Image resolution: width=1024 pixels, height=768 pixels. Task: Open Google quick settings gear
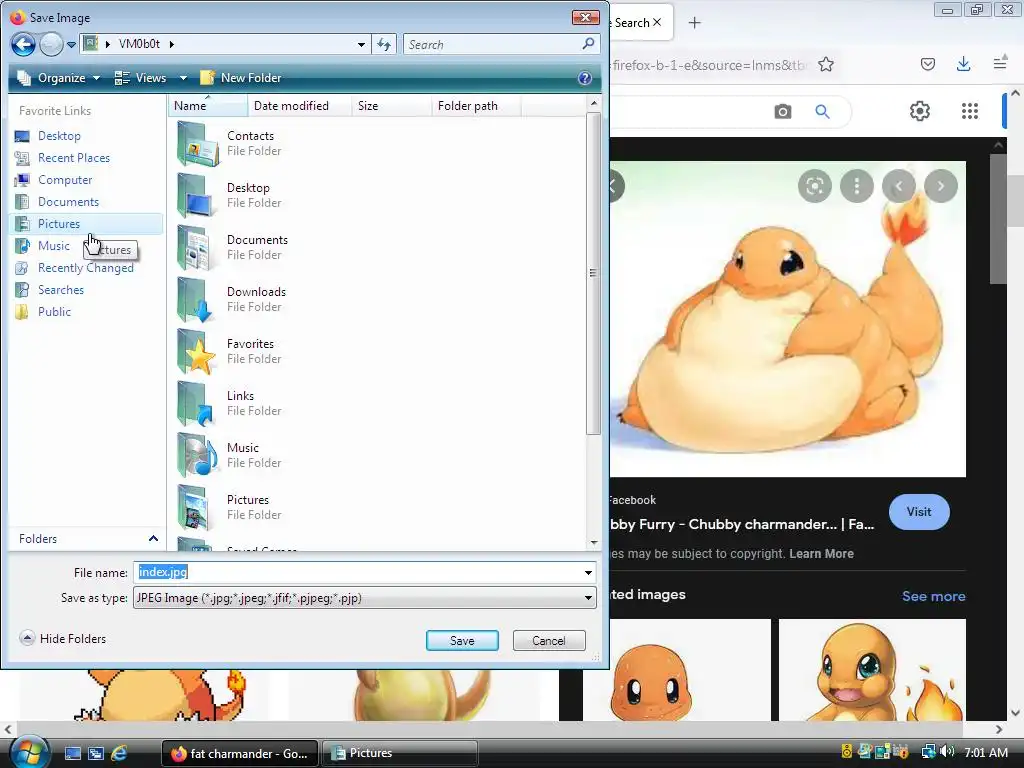click(920, 111)
